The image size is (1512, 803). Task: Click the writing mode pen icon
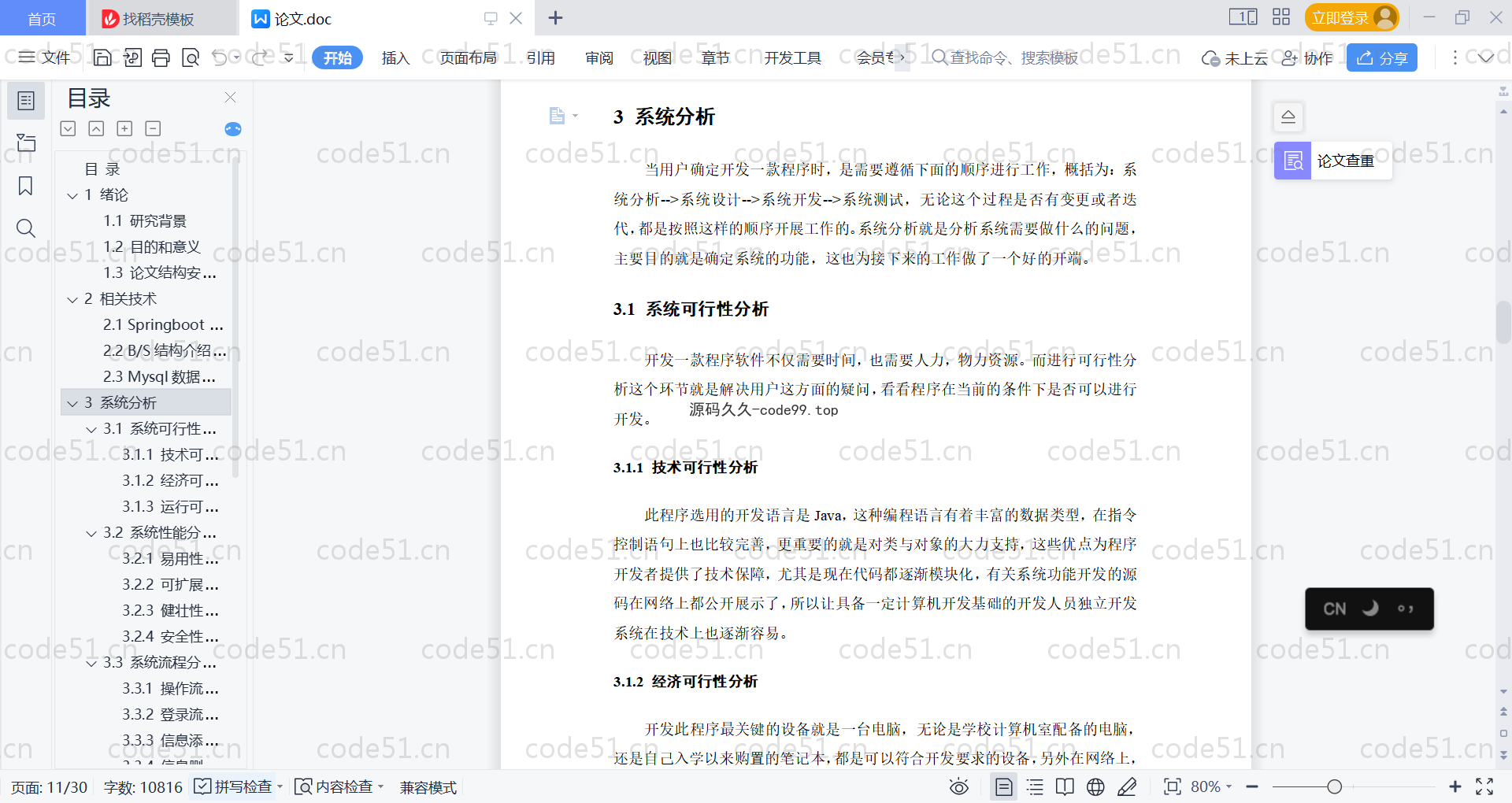tap(1127, 786)
